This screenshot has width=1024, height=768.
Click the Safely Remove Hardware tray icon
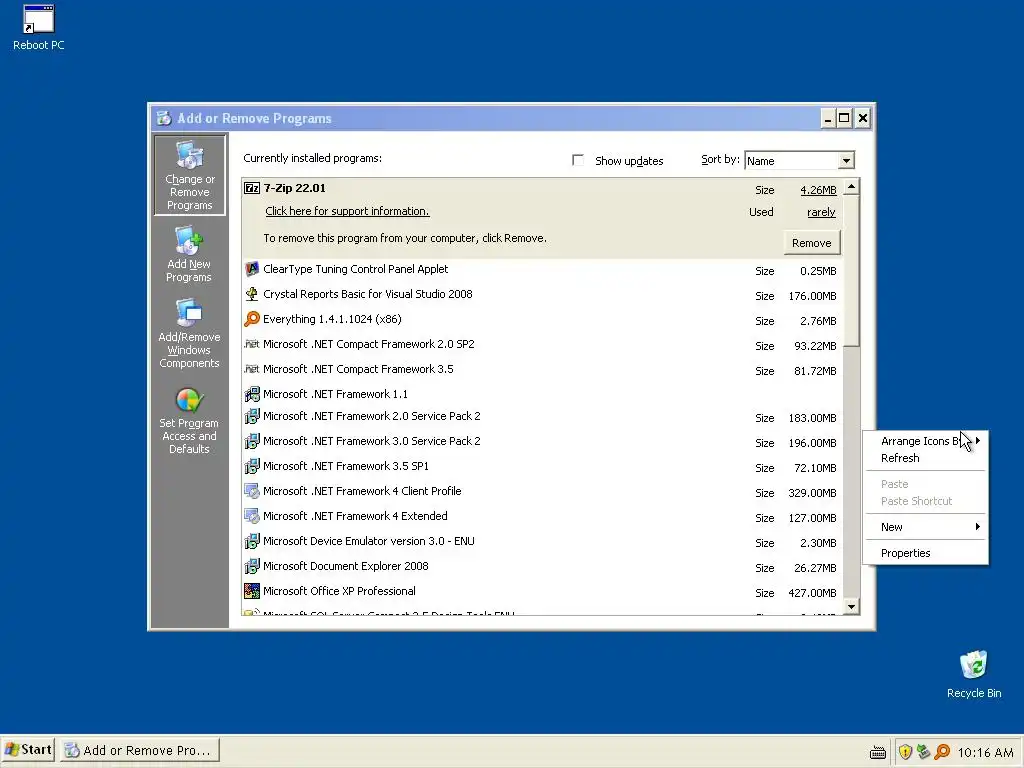click(923, 752)
